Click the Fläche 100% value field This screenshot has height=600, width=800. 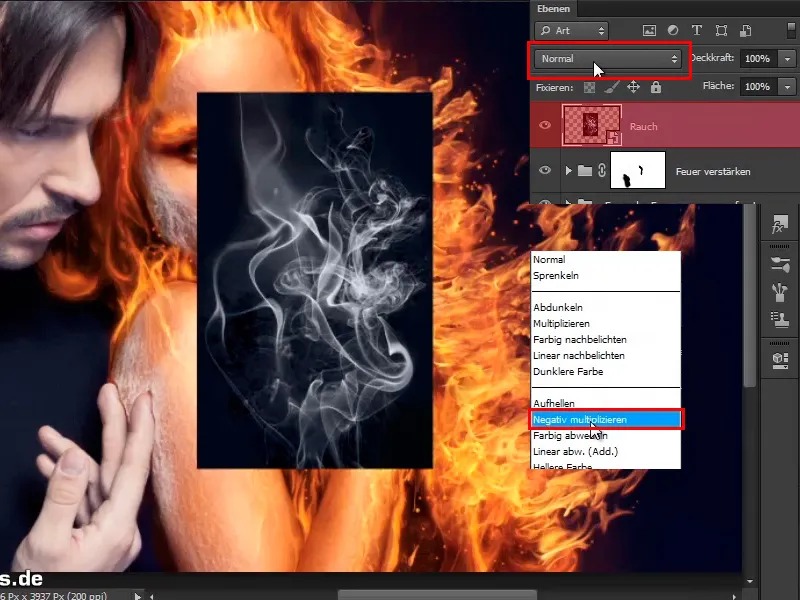759,87
